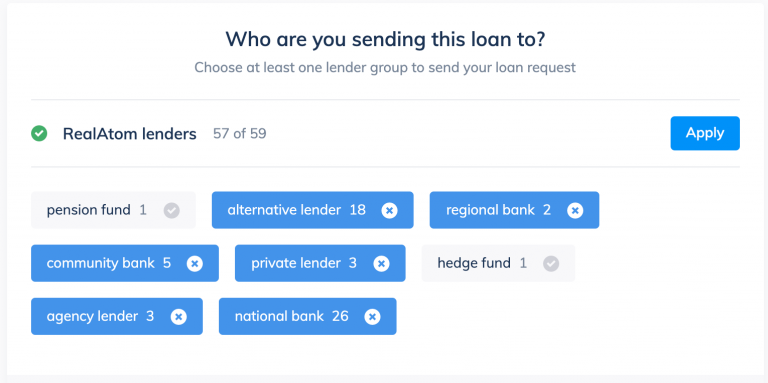The width and height of the screenshot is (768, 383).
Task: Select the hedge fund lender chip
Action: [x=498, y=263]
